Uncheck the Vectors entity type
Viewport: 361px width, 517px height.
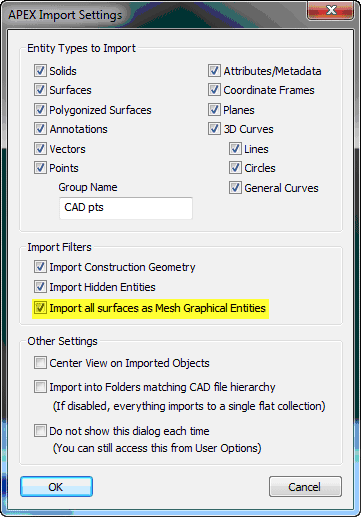[x=40, y=149]
